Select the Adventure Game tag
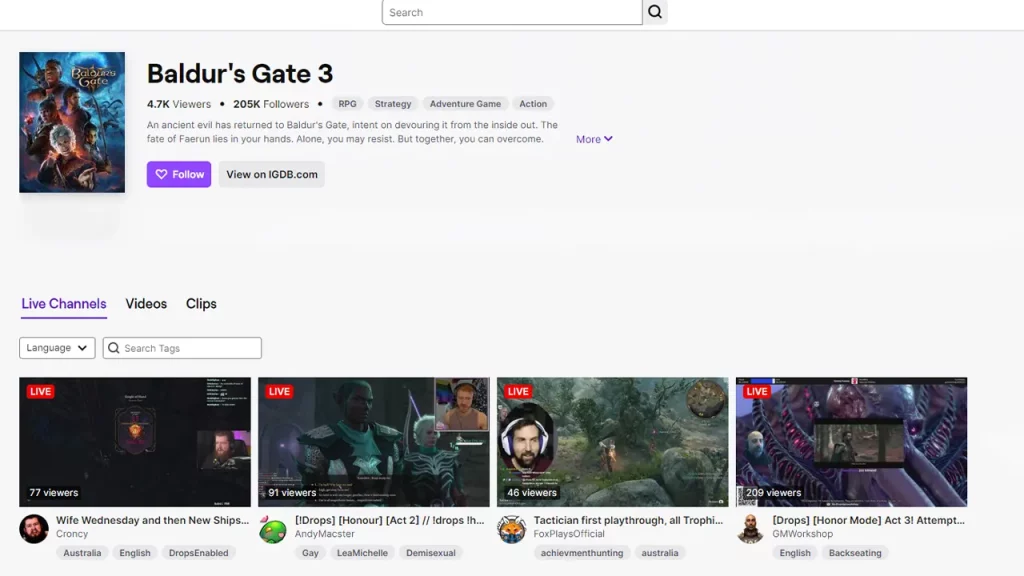Image resolution: width=1024 pixels, height=576 pixels. tap(466, 104)
